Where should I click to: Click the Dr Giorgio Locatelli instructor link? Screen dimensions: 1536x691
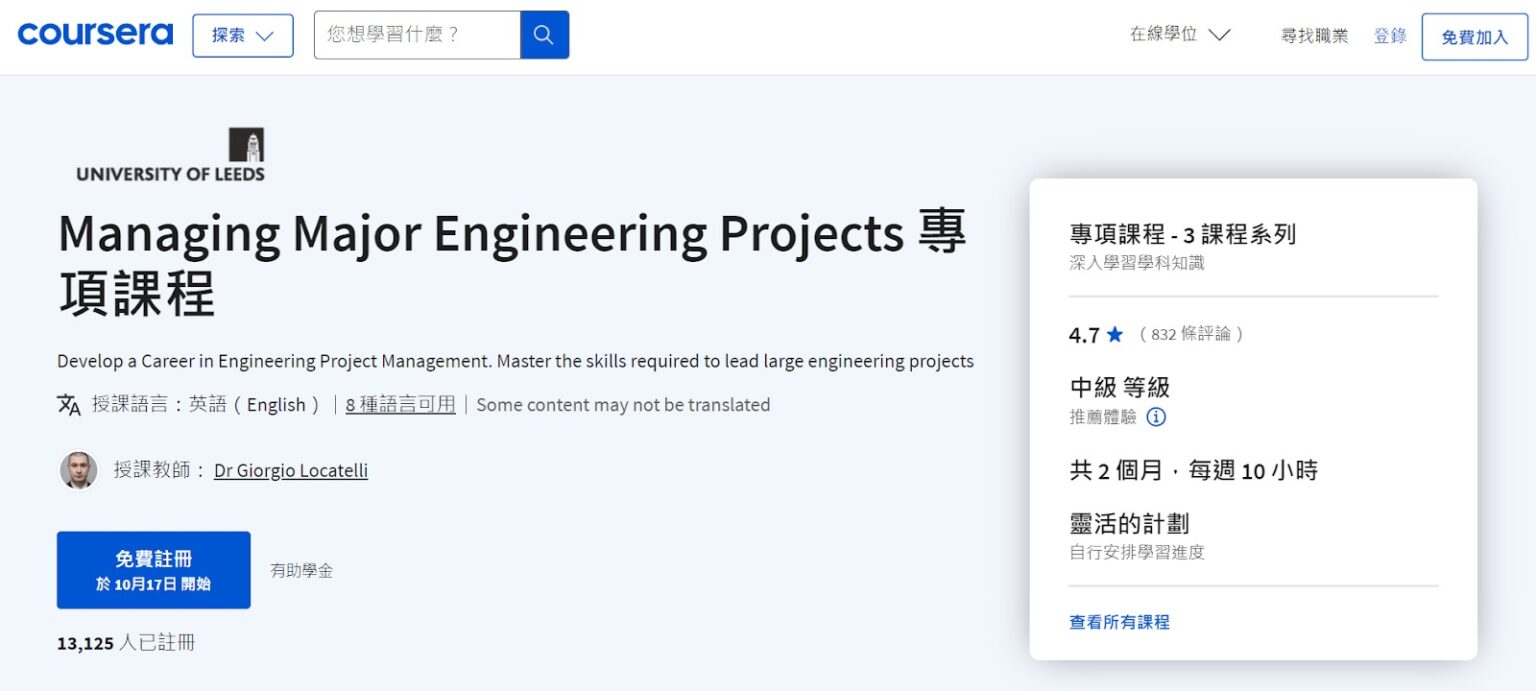click(290, 470)
